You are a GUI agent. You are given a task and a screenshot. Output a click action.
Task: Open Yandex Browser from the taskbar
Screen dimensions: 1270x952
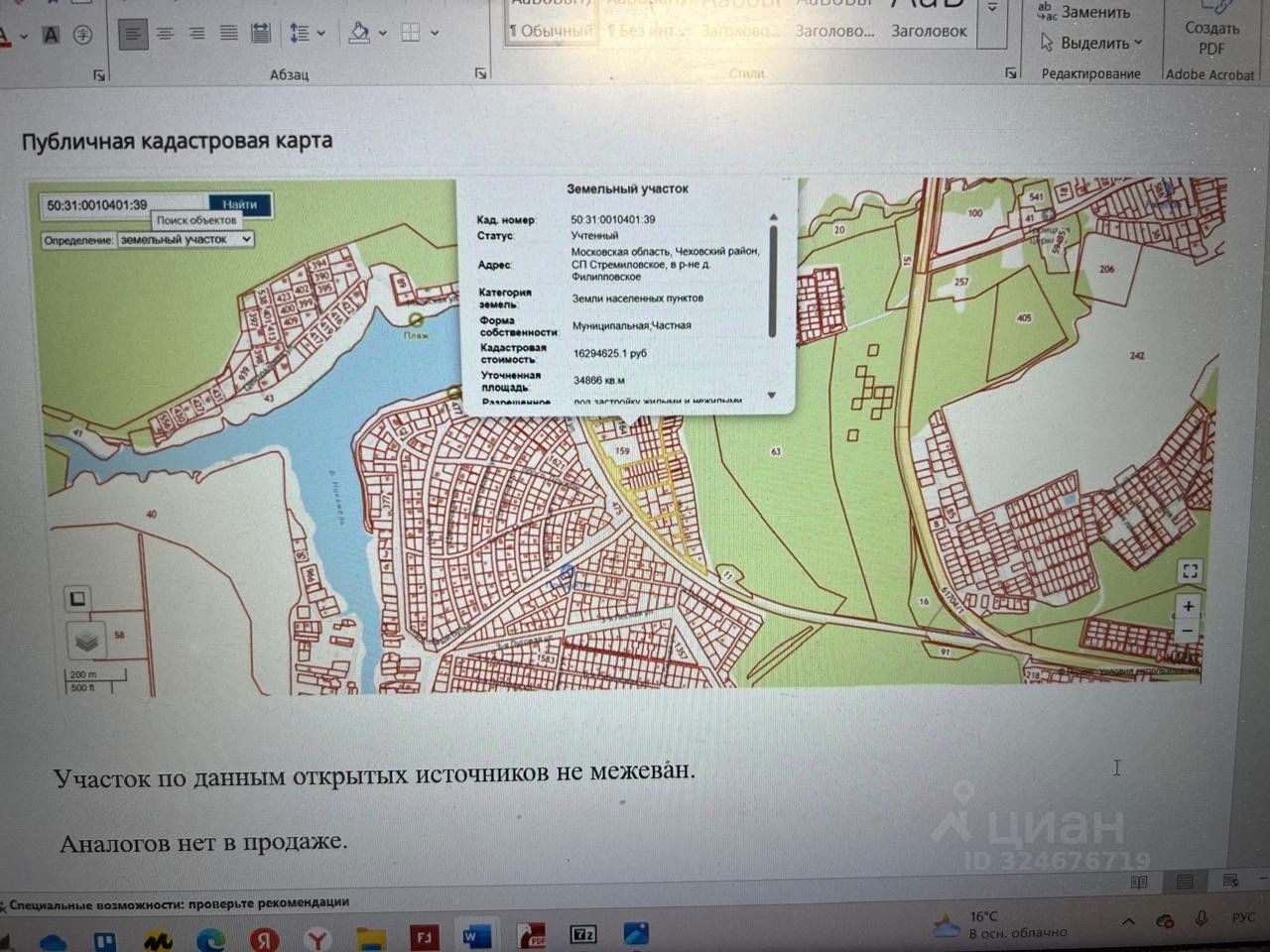317,938
